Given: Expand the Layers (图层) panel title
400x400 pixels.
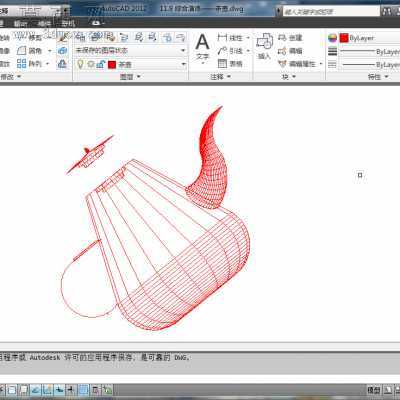Looking at the screenshot, I should (130, 77).
